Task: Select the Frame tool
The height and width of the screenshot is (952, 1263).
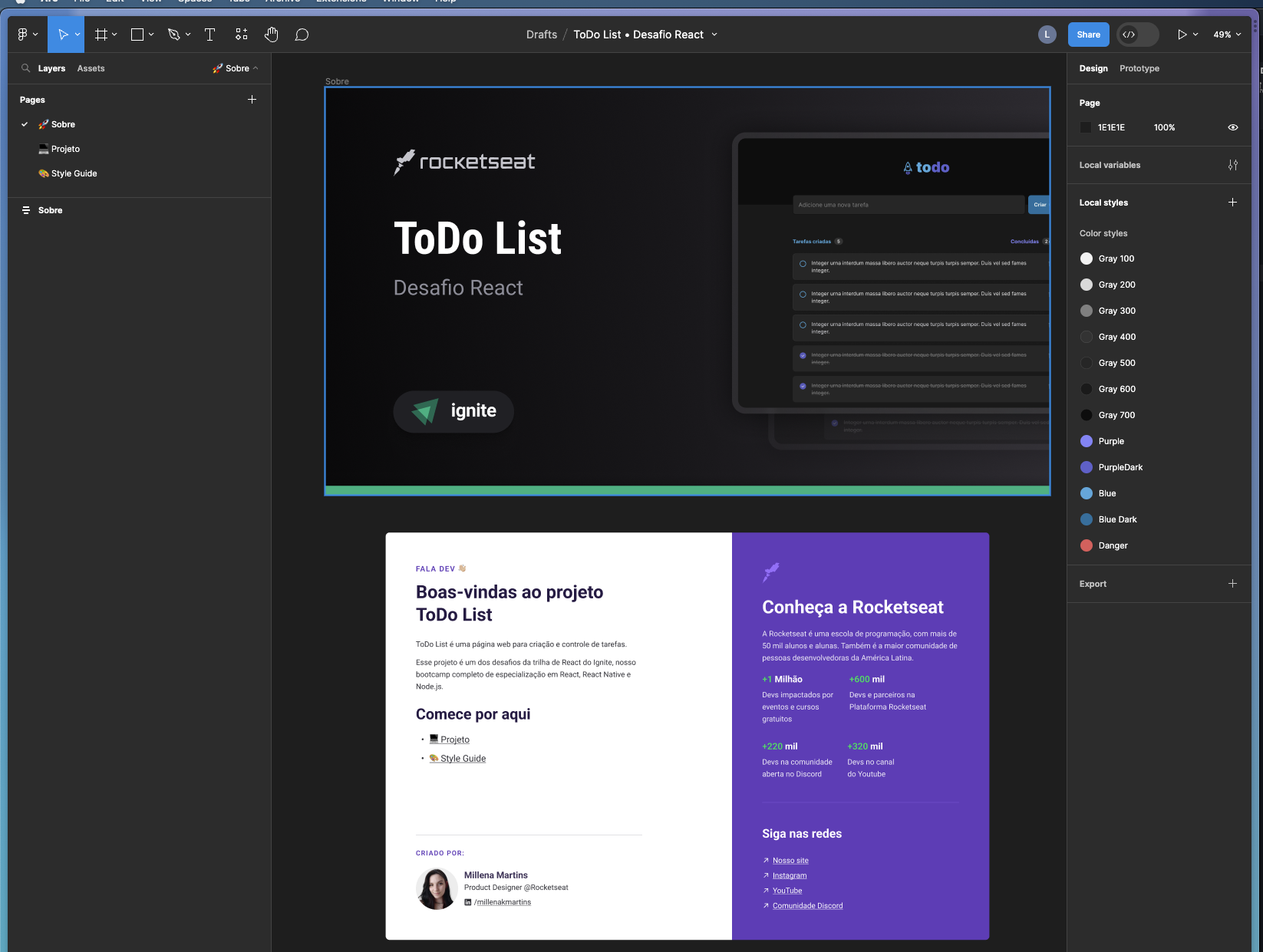Action: coord(101,35)
